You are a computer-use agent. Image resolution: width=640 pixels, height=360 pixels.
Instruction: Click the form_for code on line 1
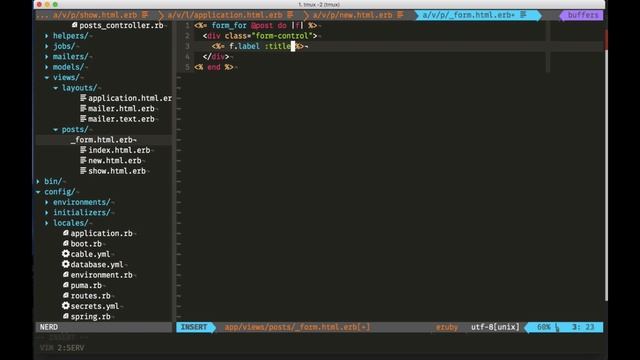(x=229, y=25)
